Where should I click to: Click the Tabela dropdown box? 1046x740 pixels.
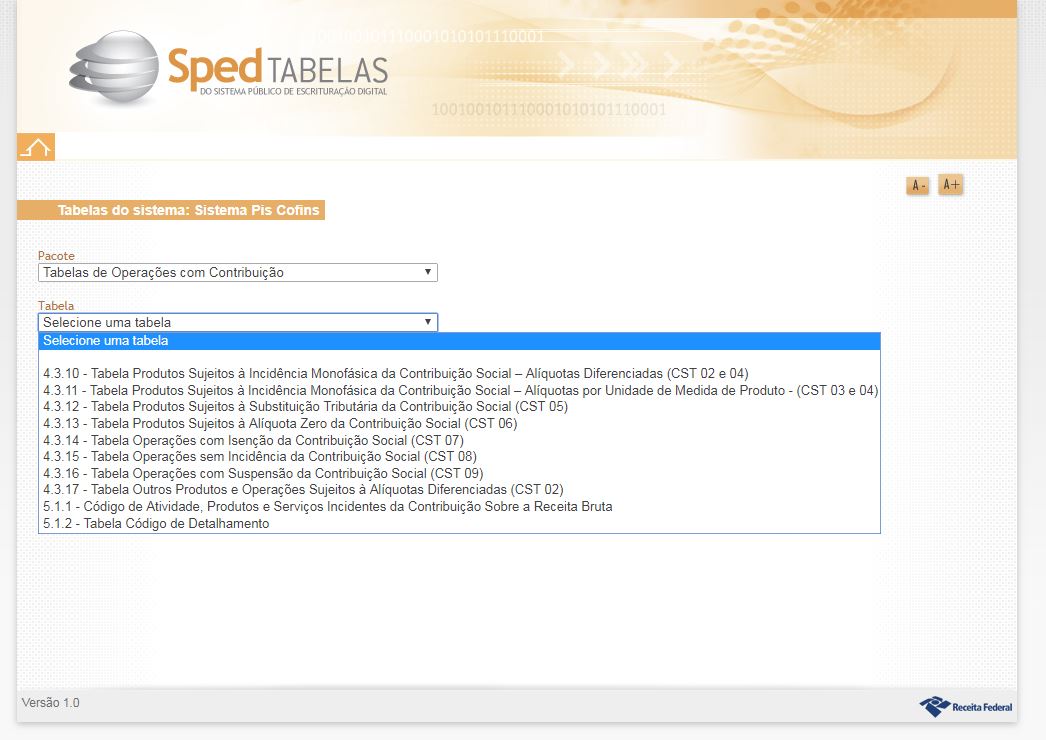coord(237,322)
